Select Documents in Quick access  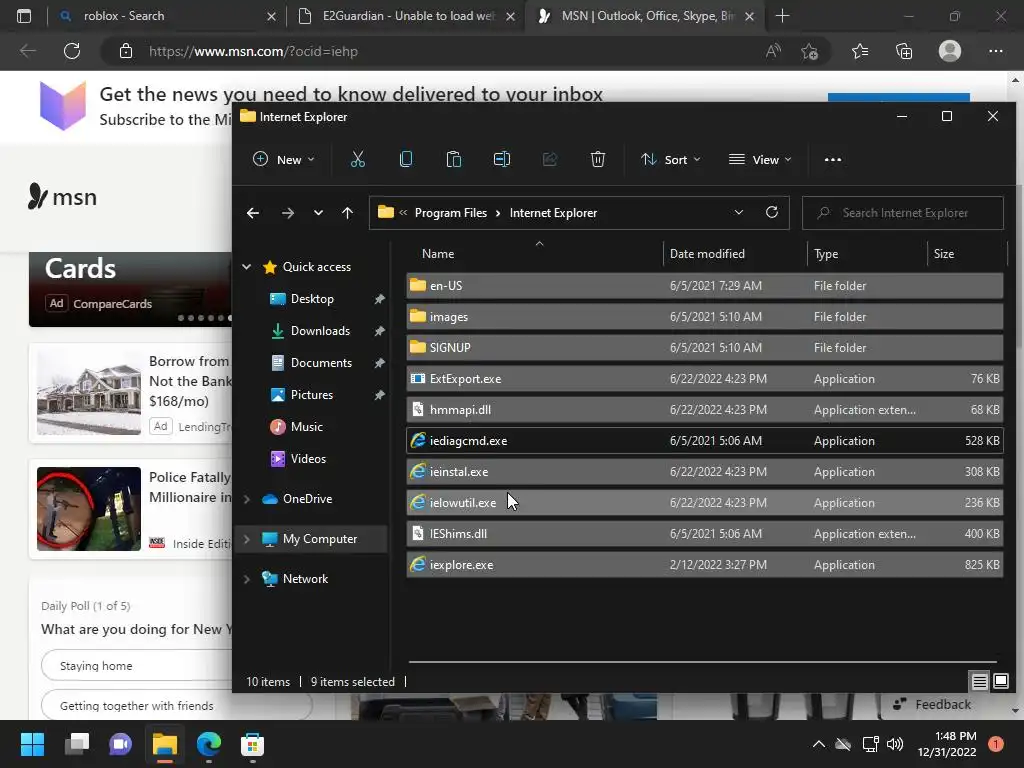pos(321,362)
